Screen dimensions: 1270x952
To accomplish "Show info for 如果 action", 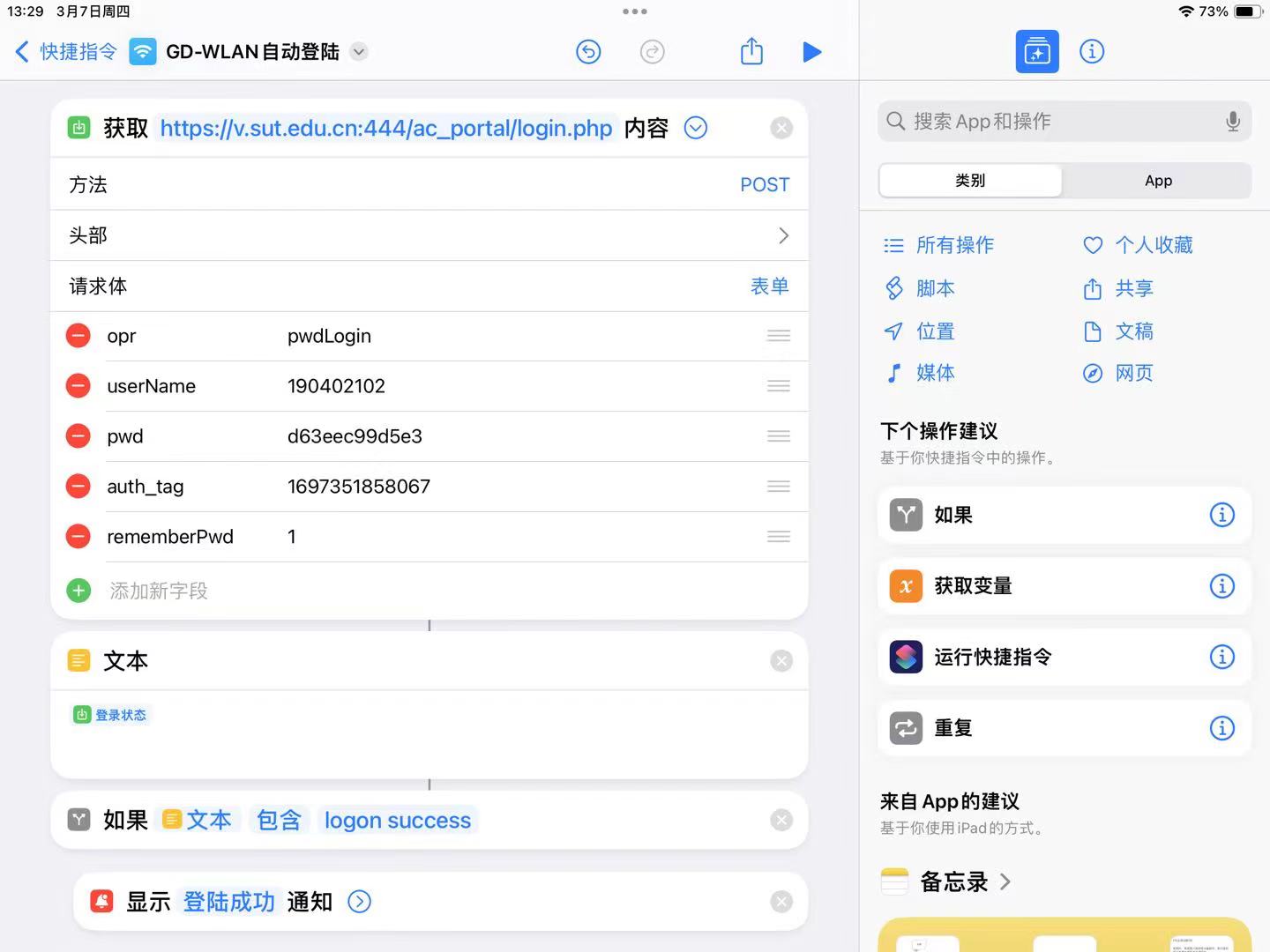I will tap(1221, 515).
